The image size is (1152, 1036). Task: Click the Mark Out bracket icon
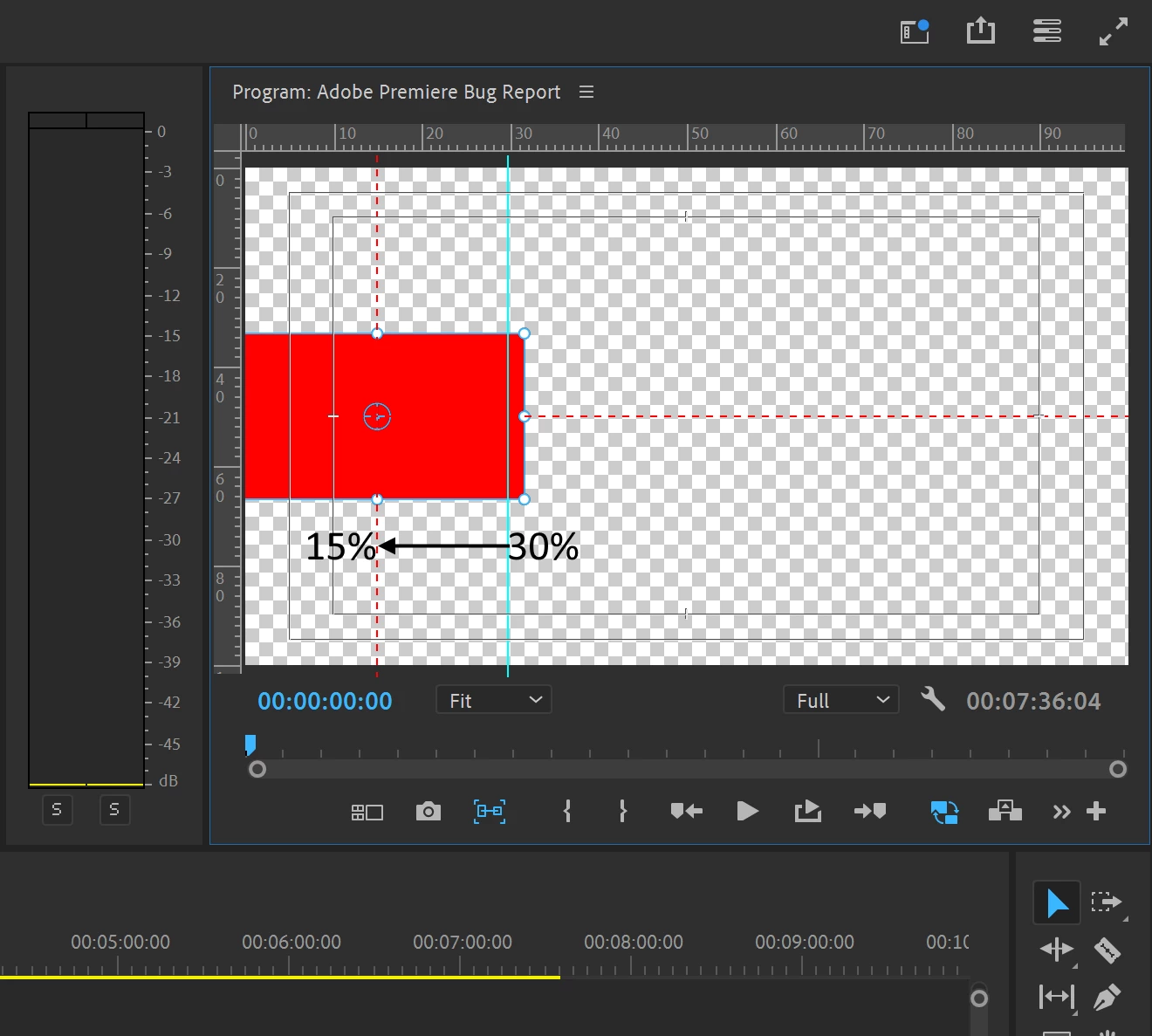click(x=622, y=812)
